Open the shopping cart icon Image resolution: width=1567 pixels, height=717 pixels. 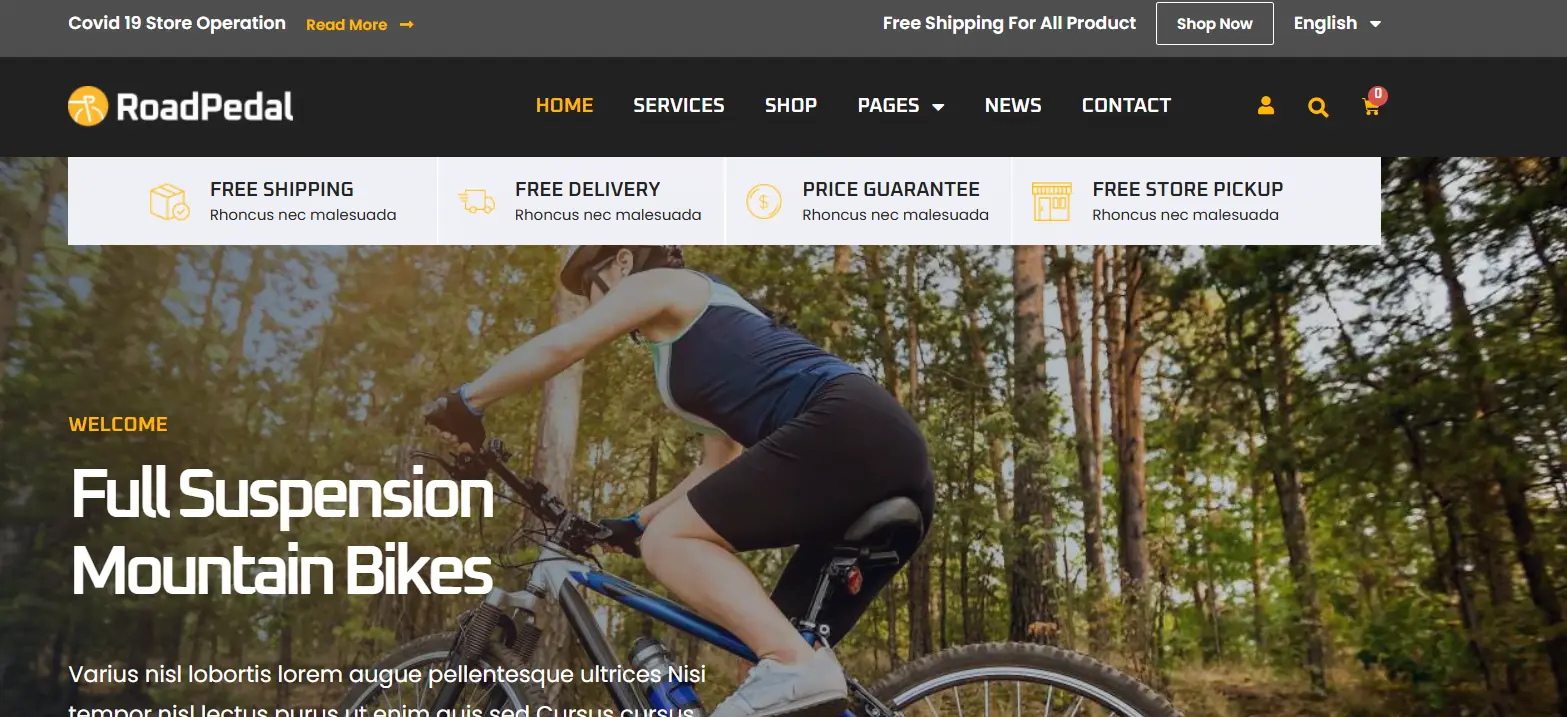pyautogui.click(x=1372, y=105)
